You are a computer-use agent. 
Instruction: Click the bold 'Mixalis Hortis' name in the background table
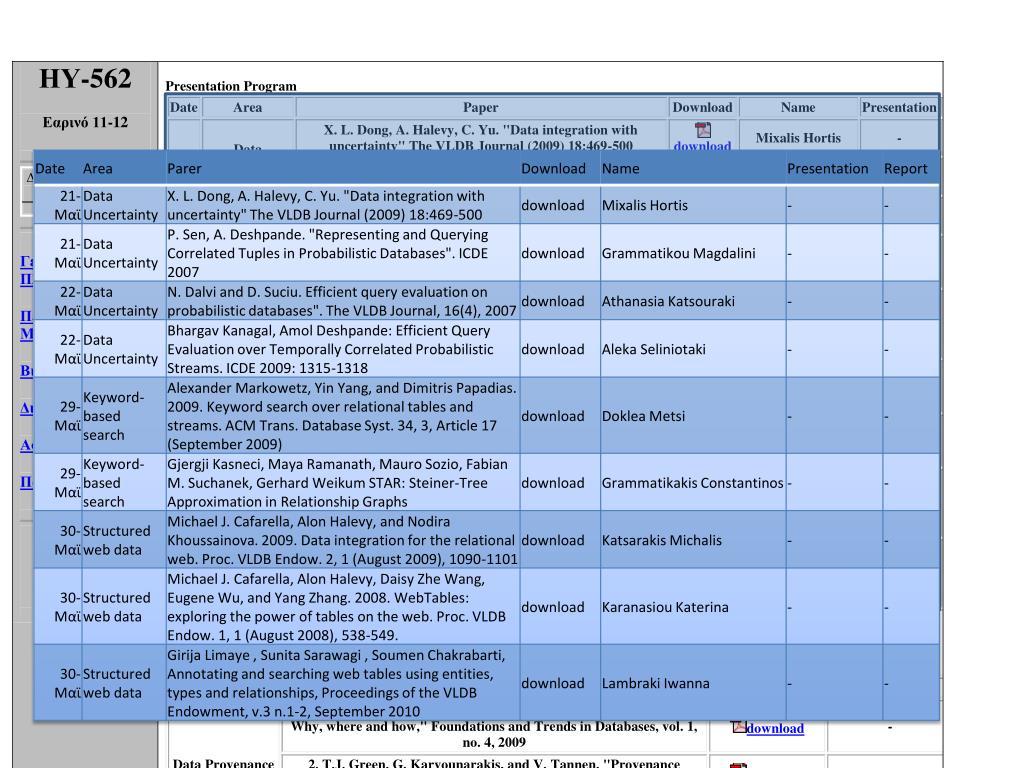(798, 138)
